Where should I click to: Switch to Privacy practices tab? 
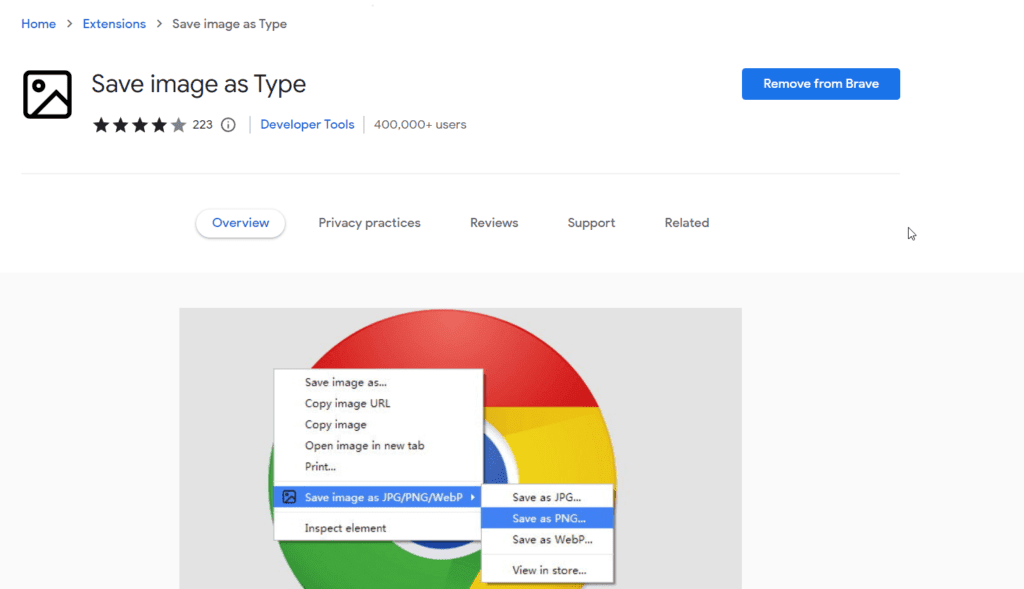click(x=370, y=223)
